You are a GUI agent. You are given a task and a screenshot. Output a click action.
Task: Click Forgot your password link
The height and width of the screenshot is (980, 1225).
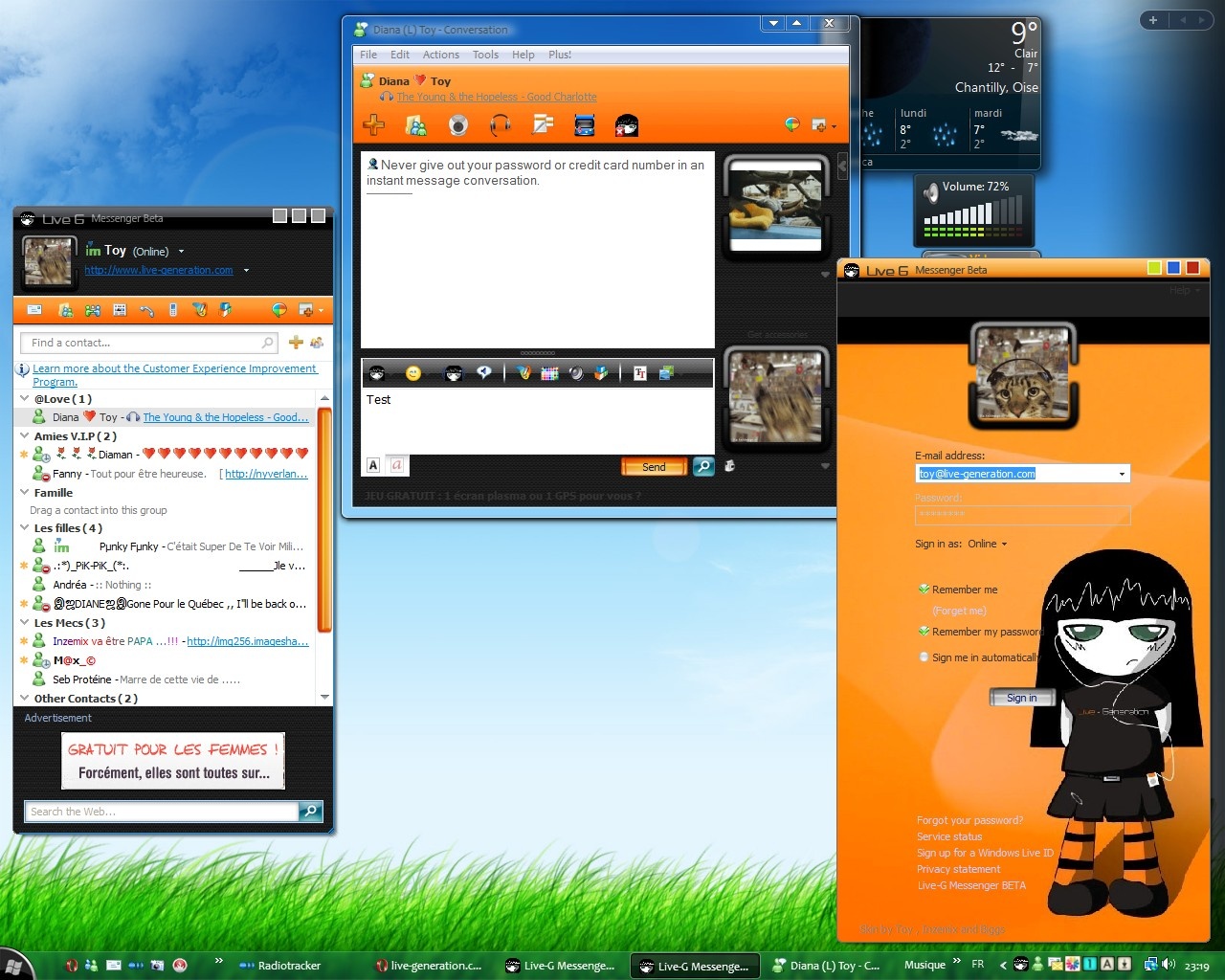coord(969,820)
